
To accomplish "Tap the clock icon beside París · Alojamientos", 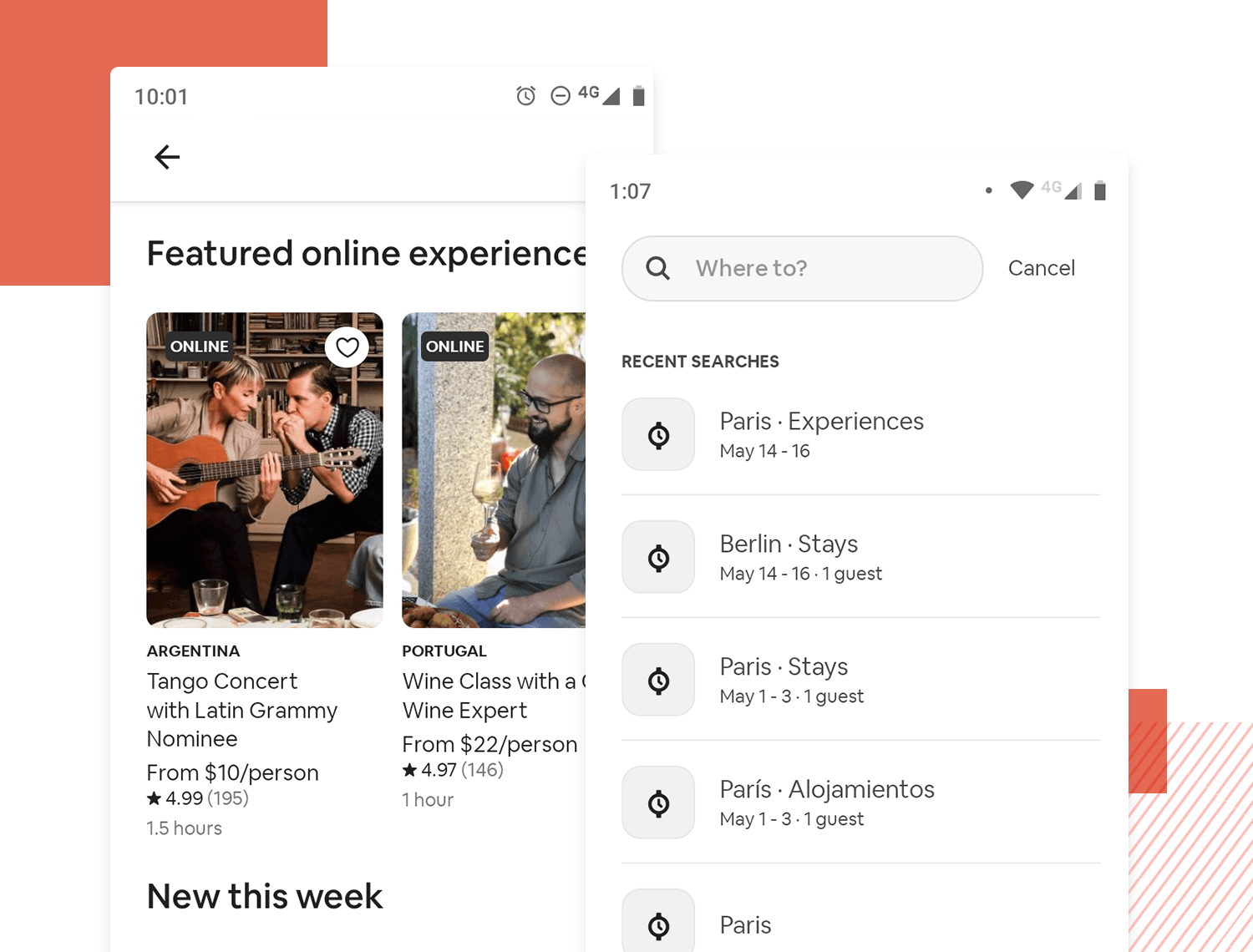I will 658,803.
